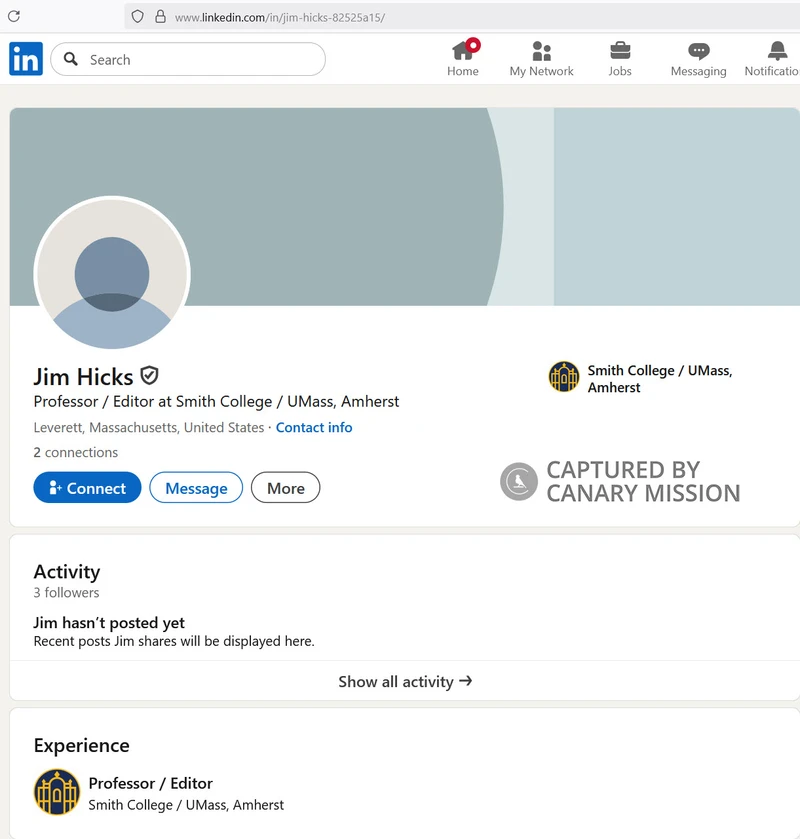Click the Experience section heading
Viewport: 800px width, 839px height.
[x=81, y=745]
